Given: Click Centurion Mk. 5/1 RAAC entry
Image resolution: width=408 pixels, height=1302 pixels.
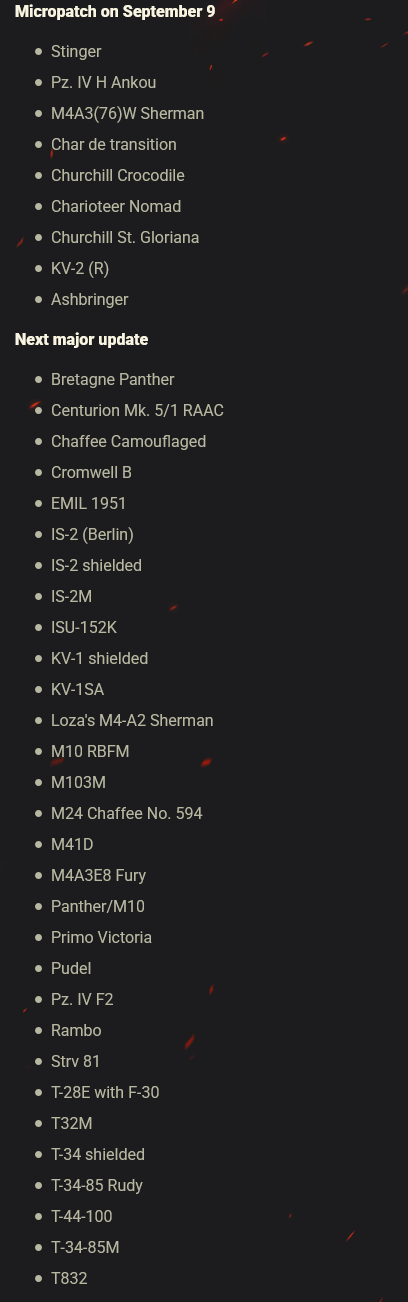Looking at the screenshot, I should [137, 410].
